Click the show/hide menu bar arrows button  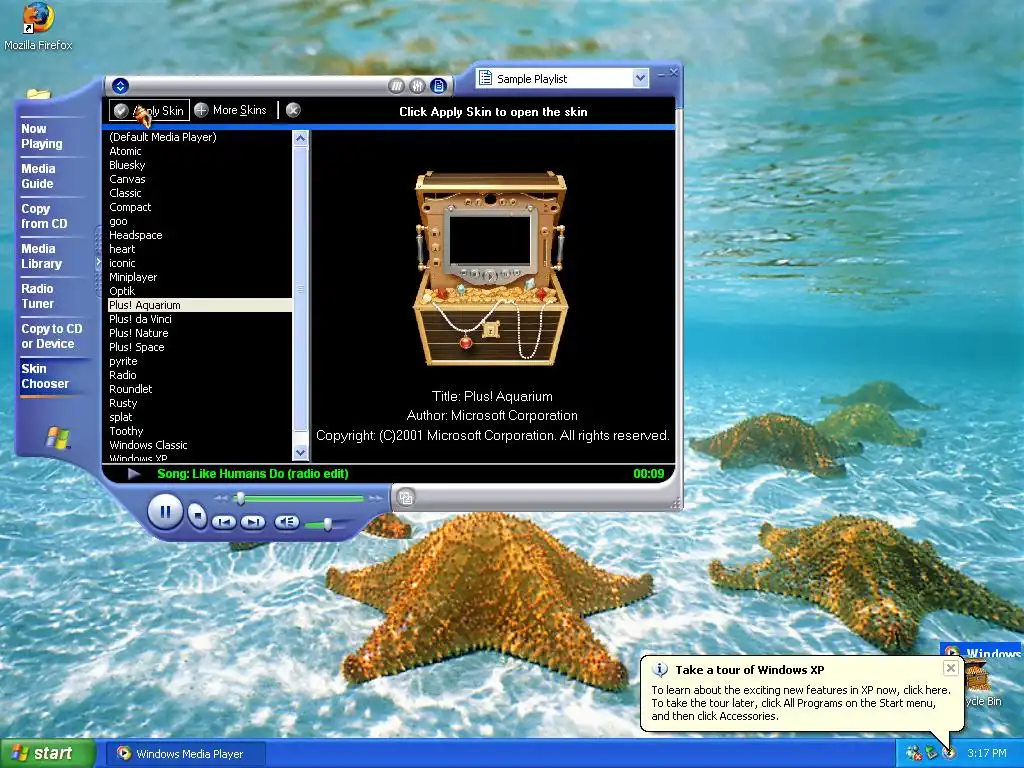[120, 86]
